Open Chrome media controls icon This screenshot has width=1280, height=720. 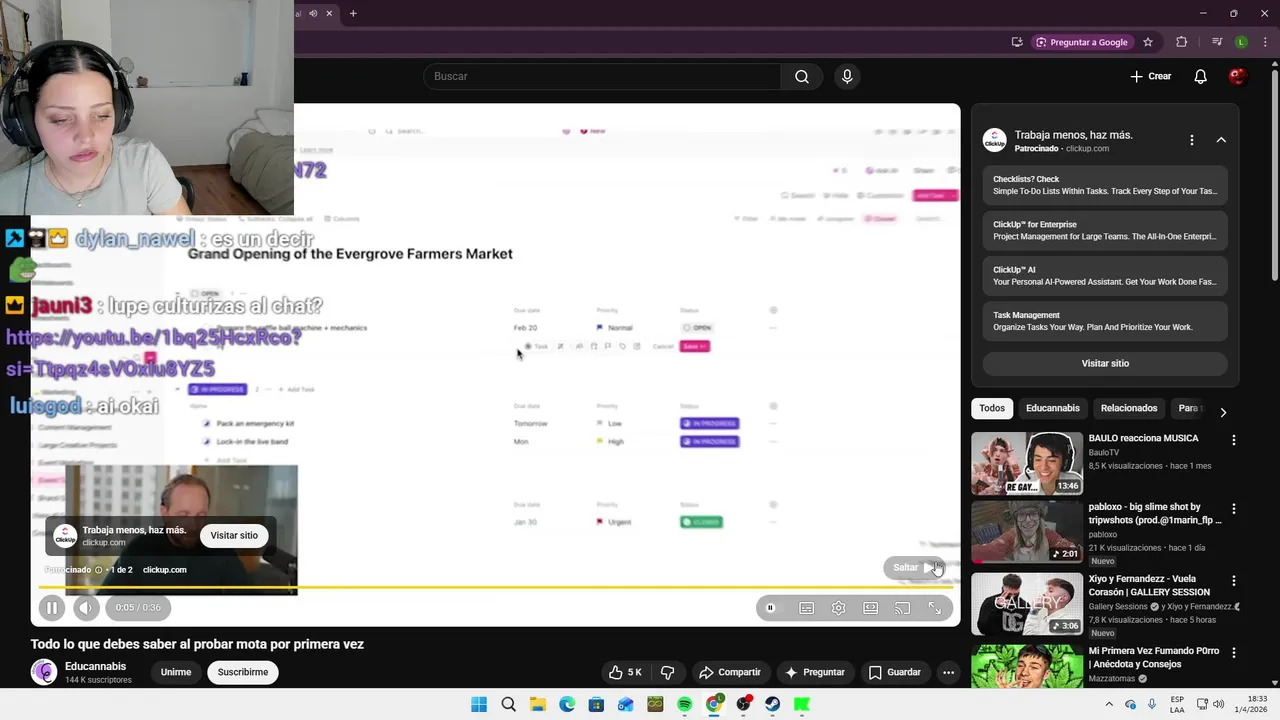click(1217, 42)
